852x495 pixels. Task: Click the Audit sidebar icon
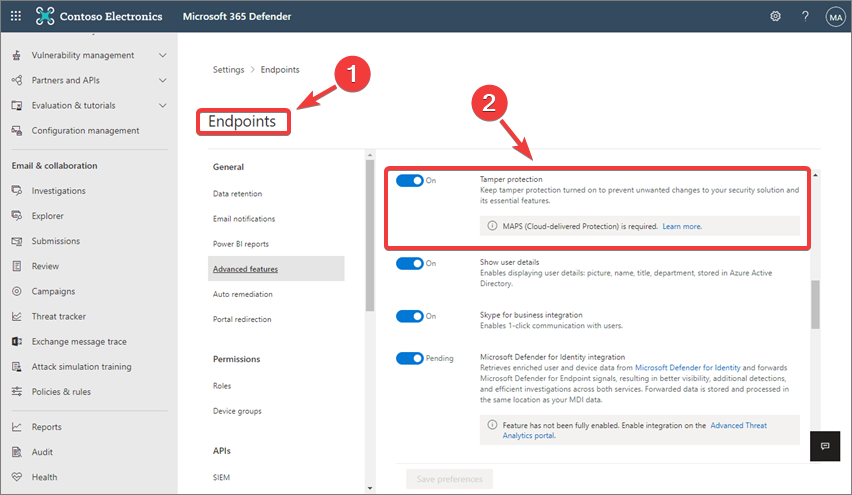pos(17,452)
